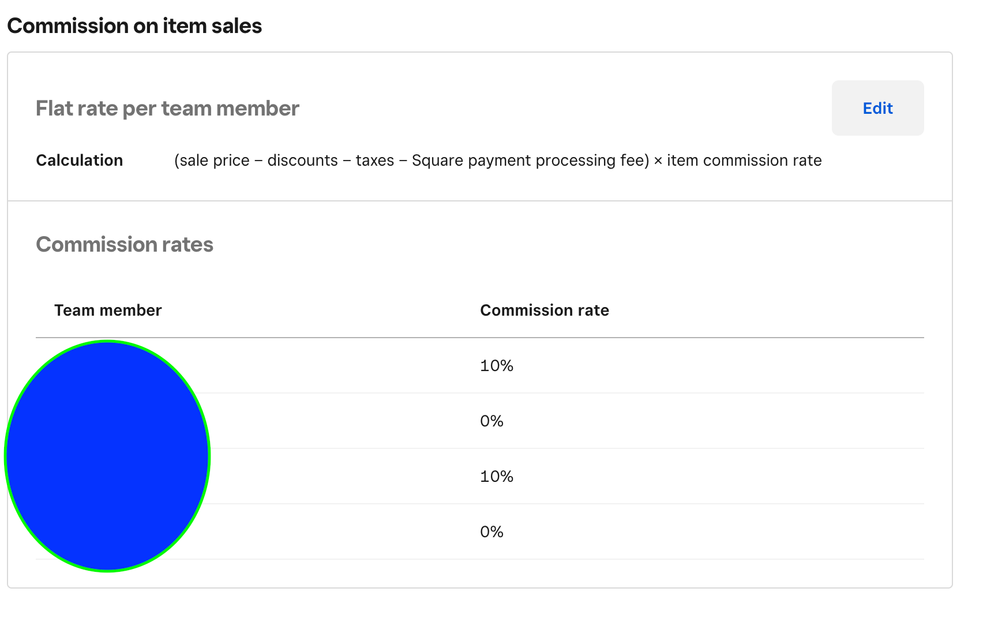The height and width of the screenshot is (621, 998).
Task: Click the divider above the Commission rates section
Action: pos(480,201)
